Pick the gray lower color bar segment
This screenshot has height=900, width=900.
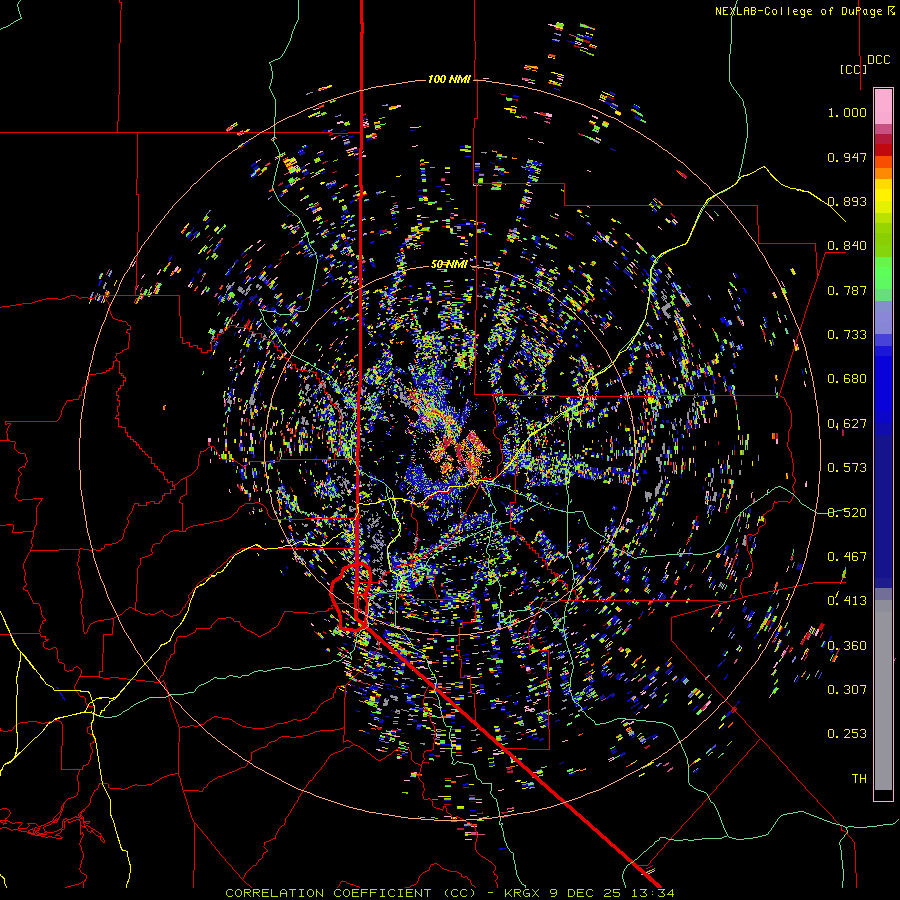coord(883,695)
